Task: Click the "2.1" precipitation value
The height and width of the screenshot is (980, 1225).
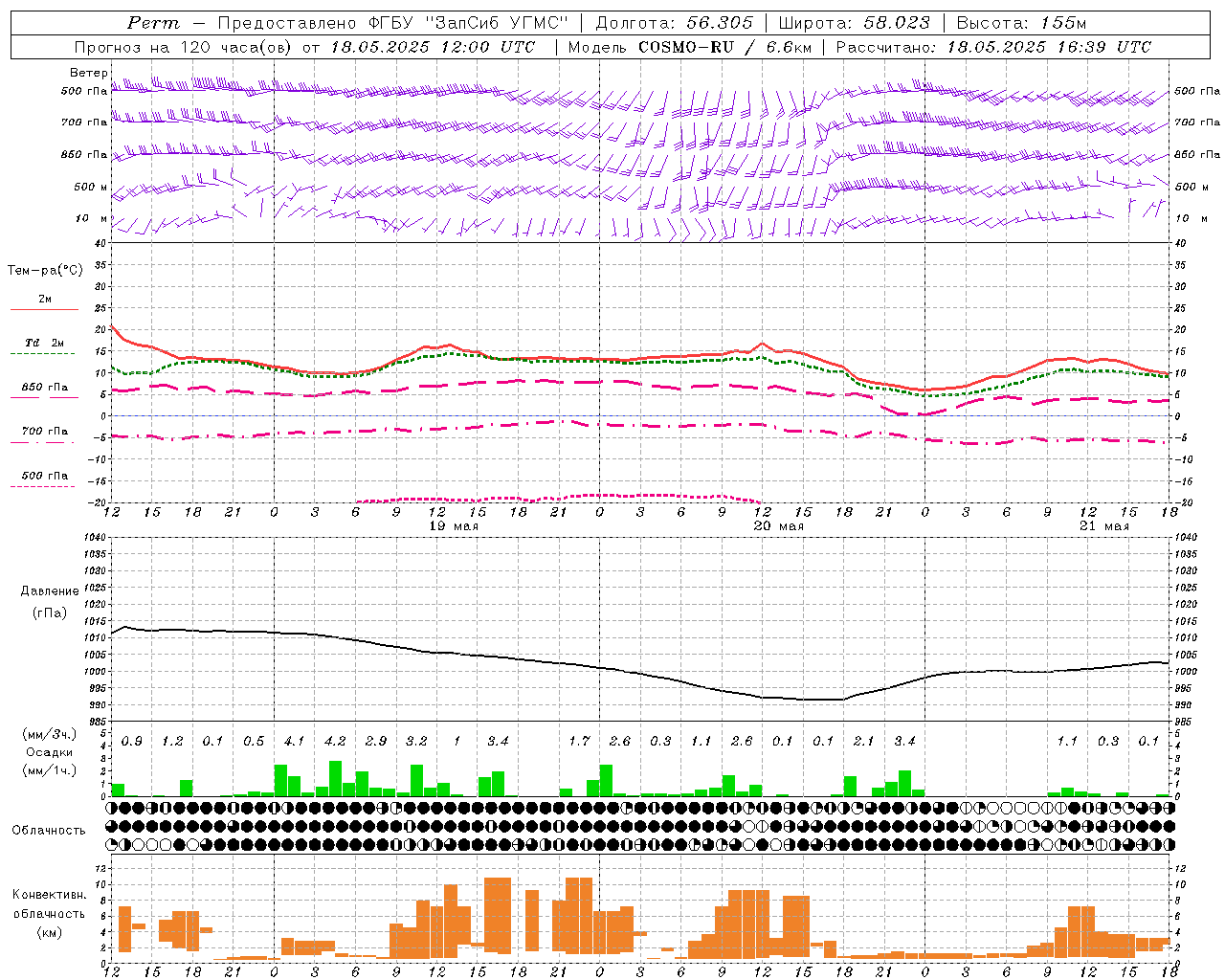Action: [863, 742]
